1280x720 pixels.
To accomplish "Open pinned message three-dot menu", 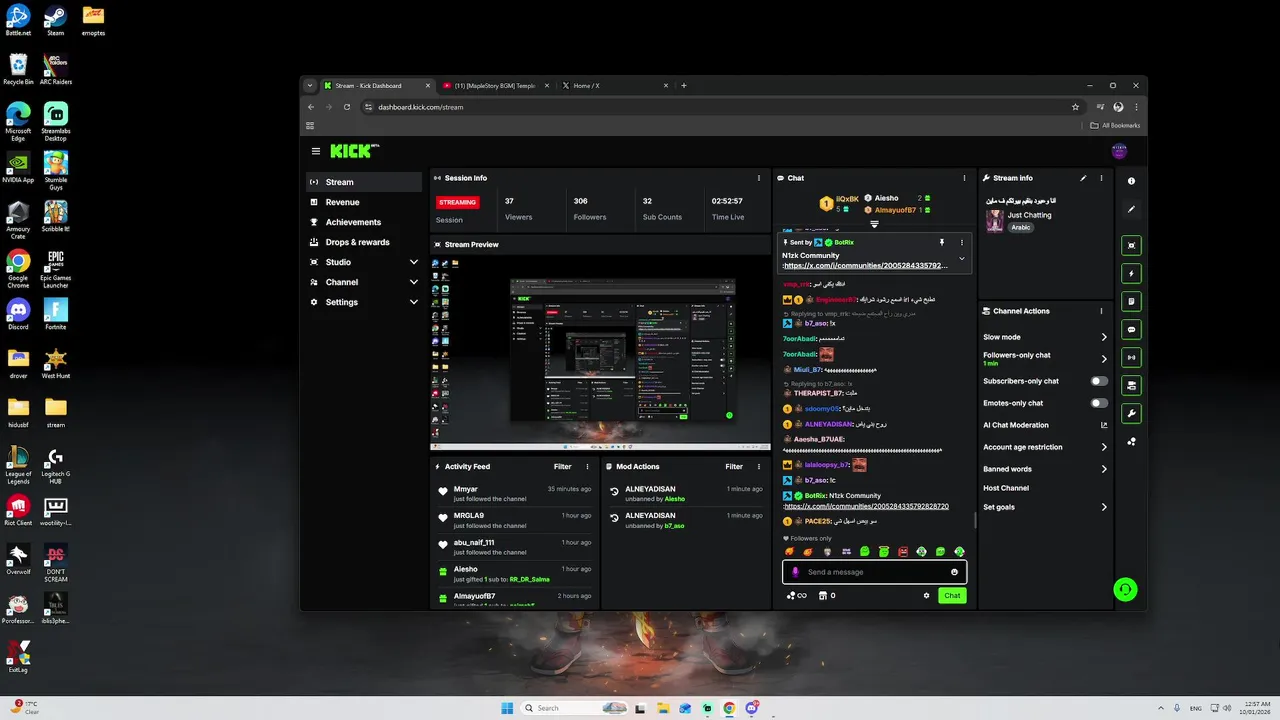I will pyautogui.click(x=962, y=242).
